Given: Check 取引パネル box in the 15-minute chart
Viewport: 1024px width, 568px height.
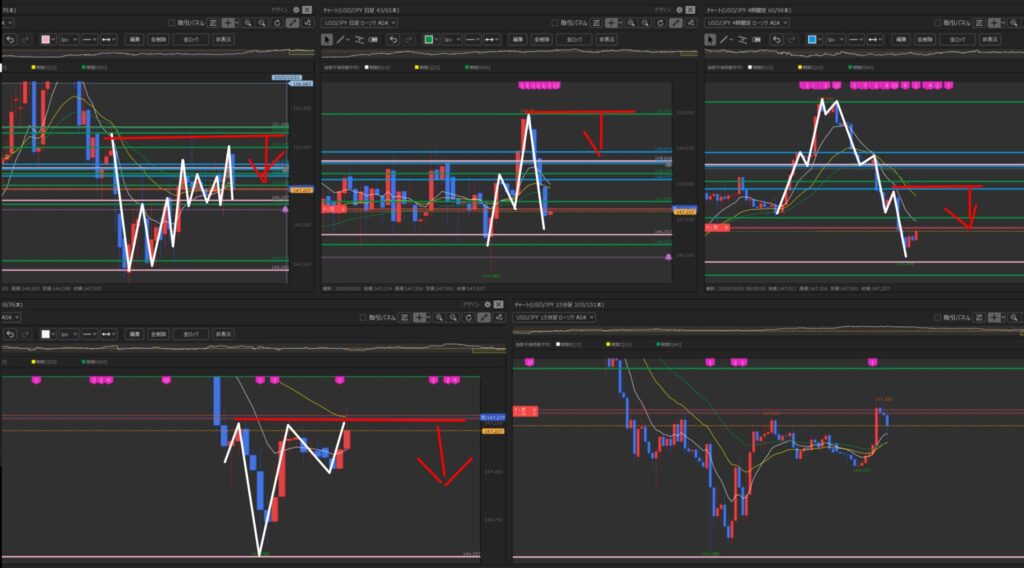Looking at the screenshot, I should coord(937,316).
